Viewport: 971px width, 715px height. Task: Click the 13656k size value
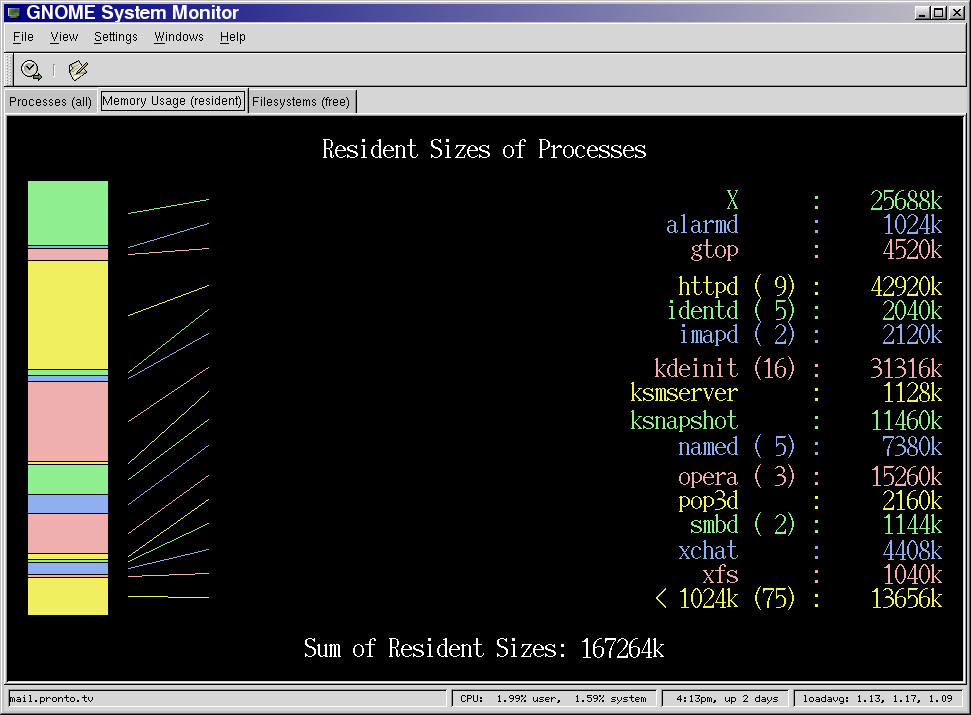tap(906, 599)
